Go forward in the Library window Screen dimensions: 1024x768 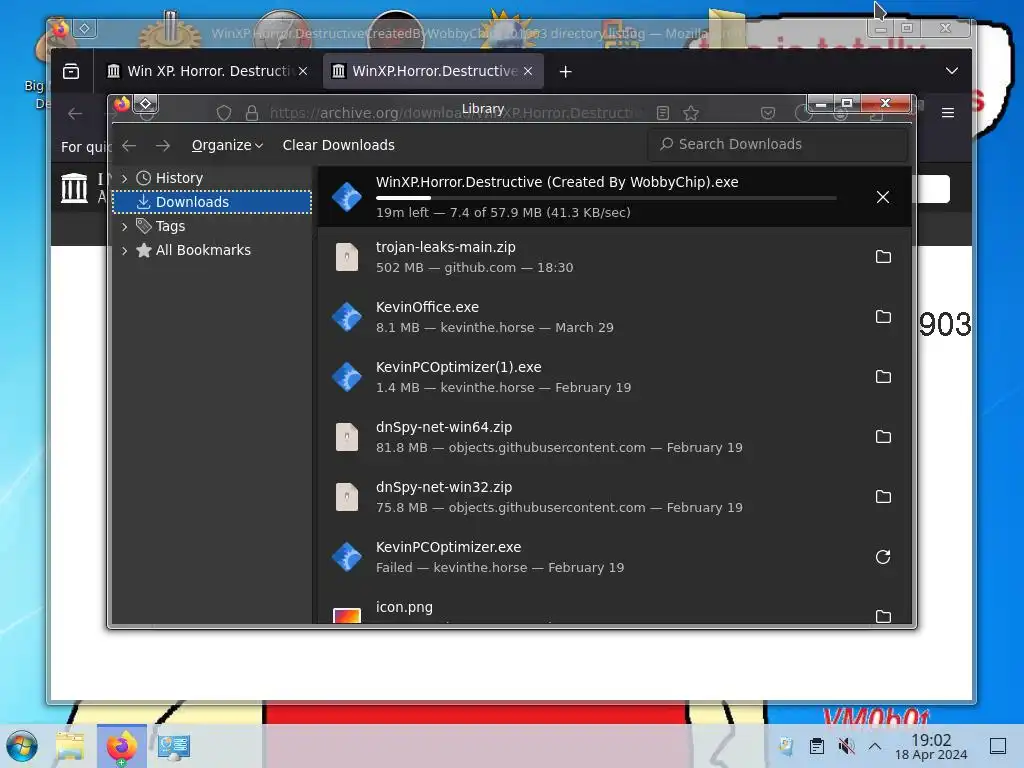coord(163,145)
